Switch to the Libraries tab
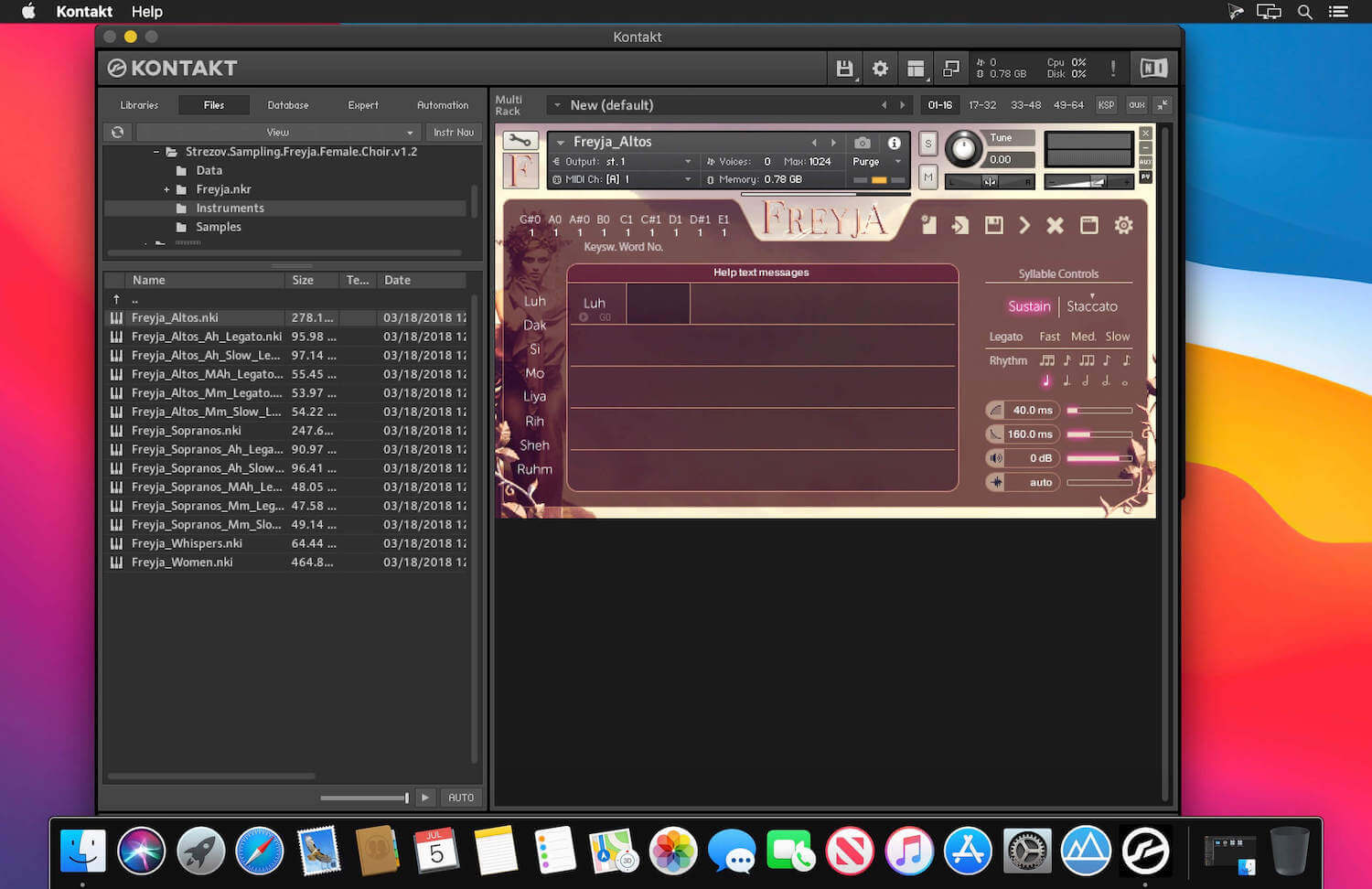 pyautogui.click(x=139, y=105)
